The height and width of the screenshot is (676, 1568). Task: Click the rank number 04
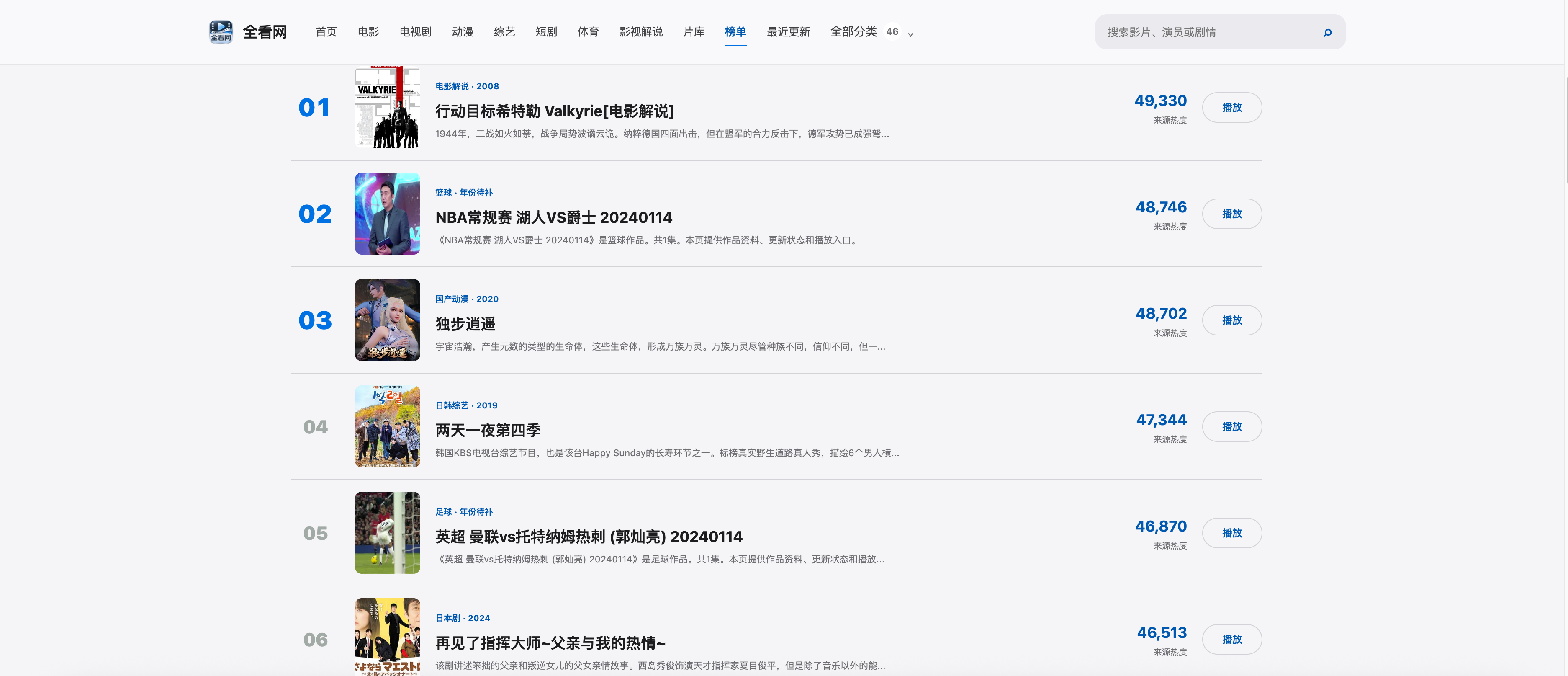coord(315,427)
